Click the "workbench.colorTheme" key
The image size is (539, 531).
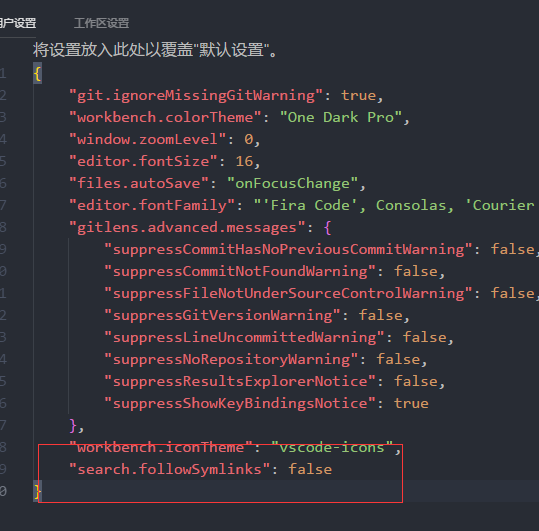tap(165, 118)
